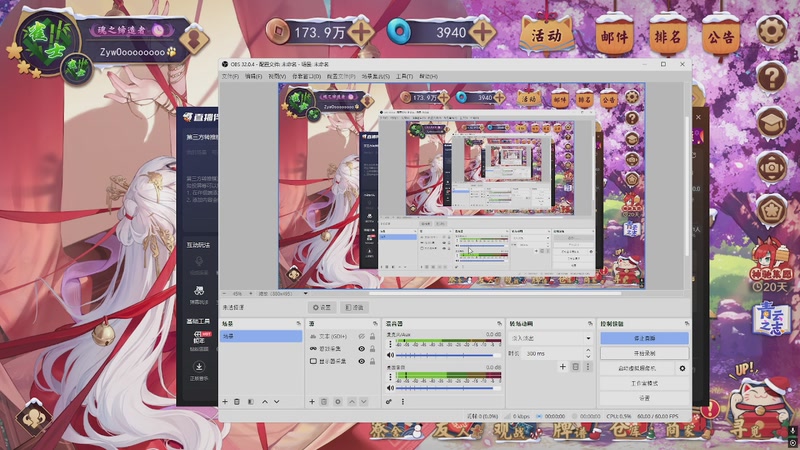The width and height of the screenshot is (800, 450).
Task: Click the source properties 设置 button
Action: (x=322, y=307)
